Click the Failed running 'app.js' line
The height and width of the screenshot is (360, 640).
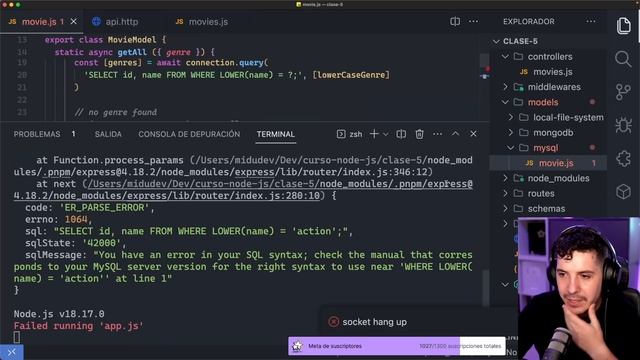coord(78,326)
